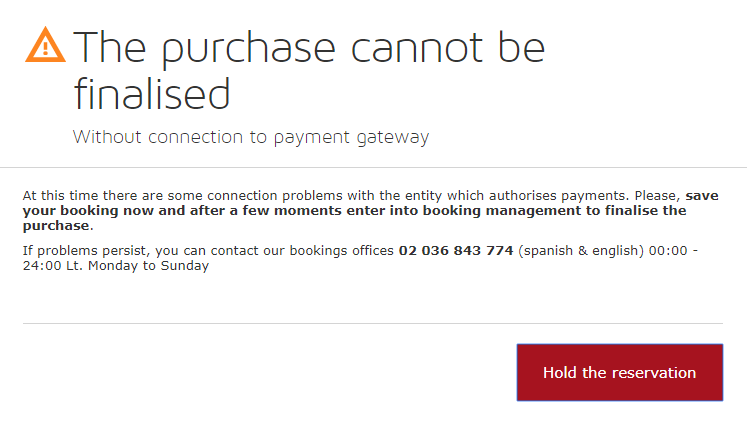
Task: Click the subtitle 'Without connection to payment gateway'
Action: [251, 137]
